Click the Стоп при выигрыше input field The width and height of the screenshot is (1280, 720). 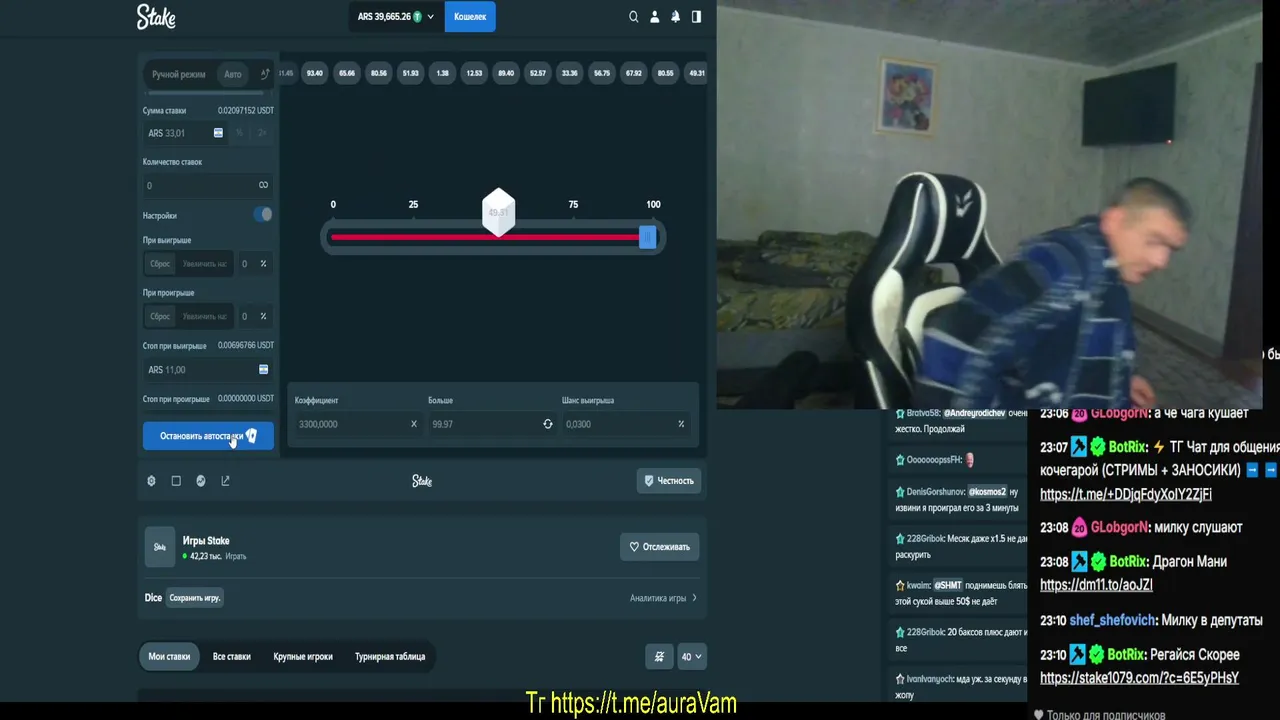coord(208,369)
